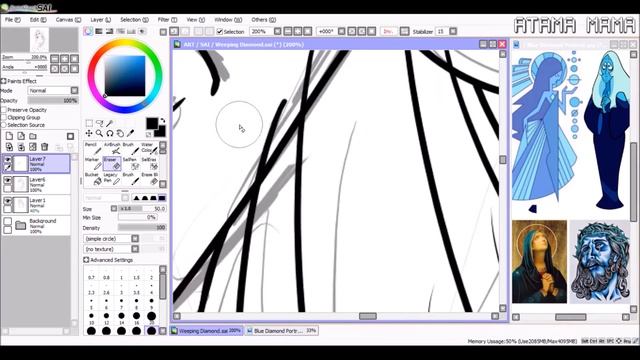Open the Layer menu

point(100,20)
